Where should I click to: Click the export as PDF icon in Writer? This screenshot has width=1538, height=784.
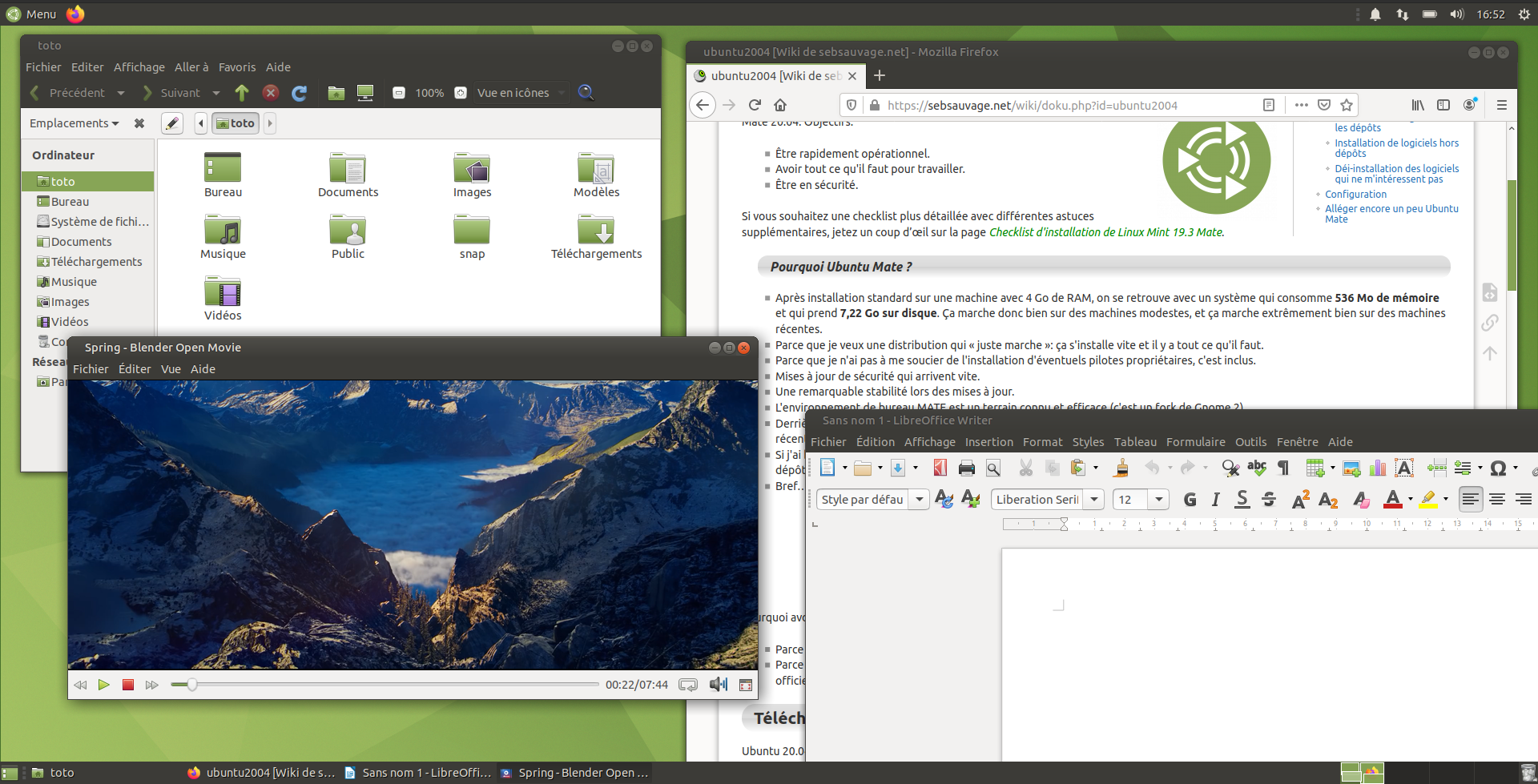point(940,468)
